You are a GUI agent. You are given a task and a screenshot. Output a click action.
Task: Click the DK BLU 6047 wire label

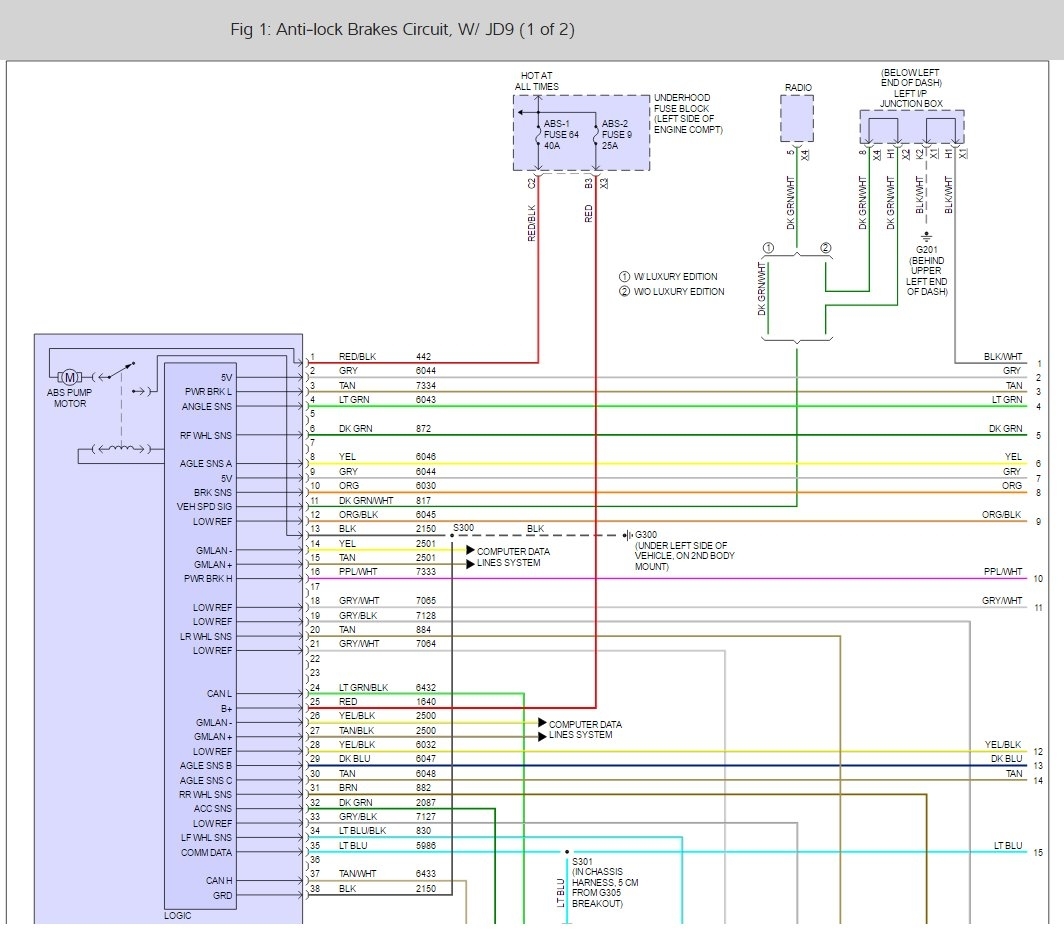[387, 759]
